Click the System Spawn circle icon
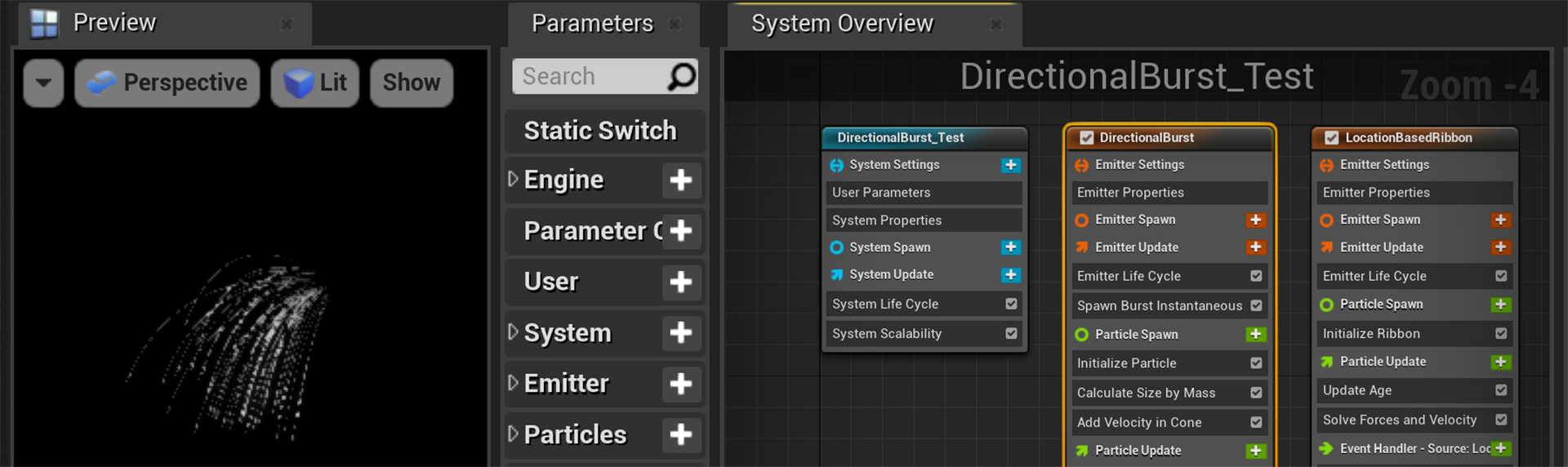The height and width of the screenshot is (467, 1568). click(836, 247)
